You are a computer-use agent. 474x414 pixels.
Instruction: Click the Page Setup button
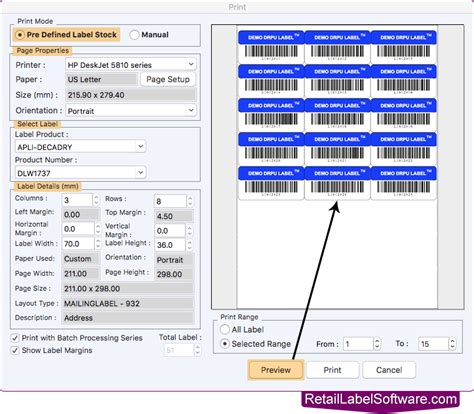click(x=168, y=79)
